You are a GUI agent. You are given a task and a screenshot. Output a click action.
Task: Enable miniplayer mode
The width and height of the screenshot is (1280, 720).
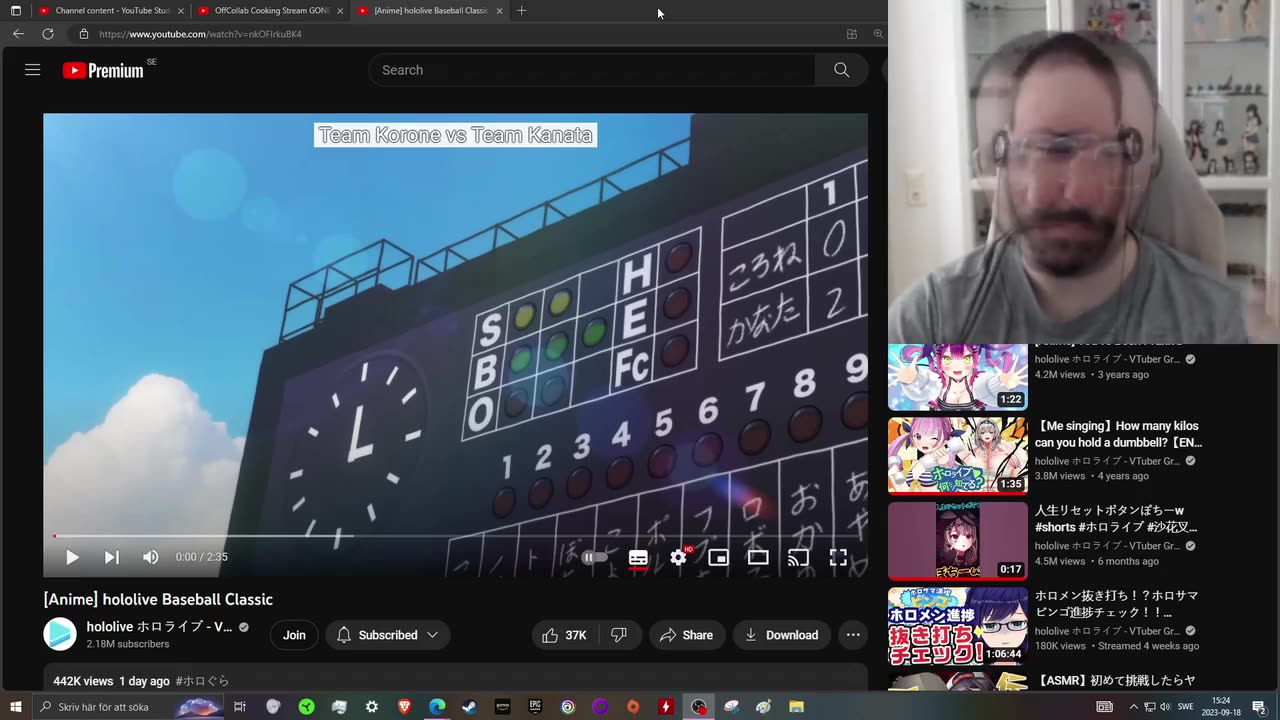click(718, 557)
